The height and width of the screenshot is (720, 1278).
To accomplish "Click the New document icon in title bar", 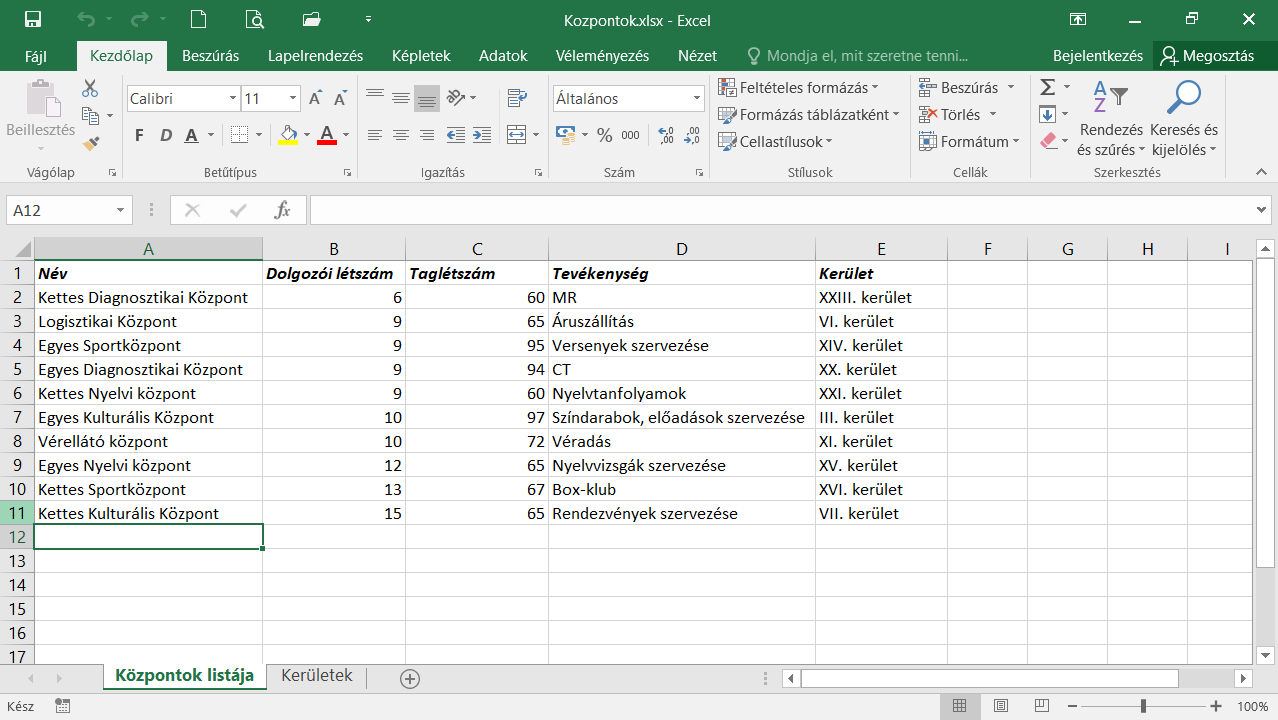I will click(x=199, y=18).
